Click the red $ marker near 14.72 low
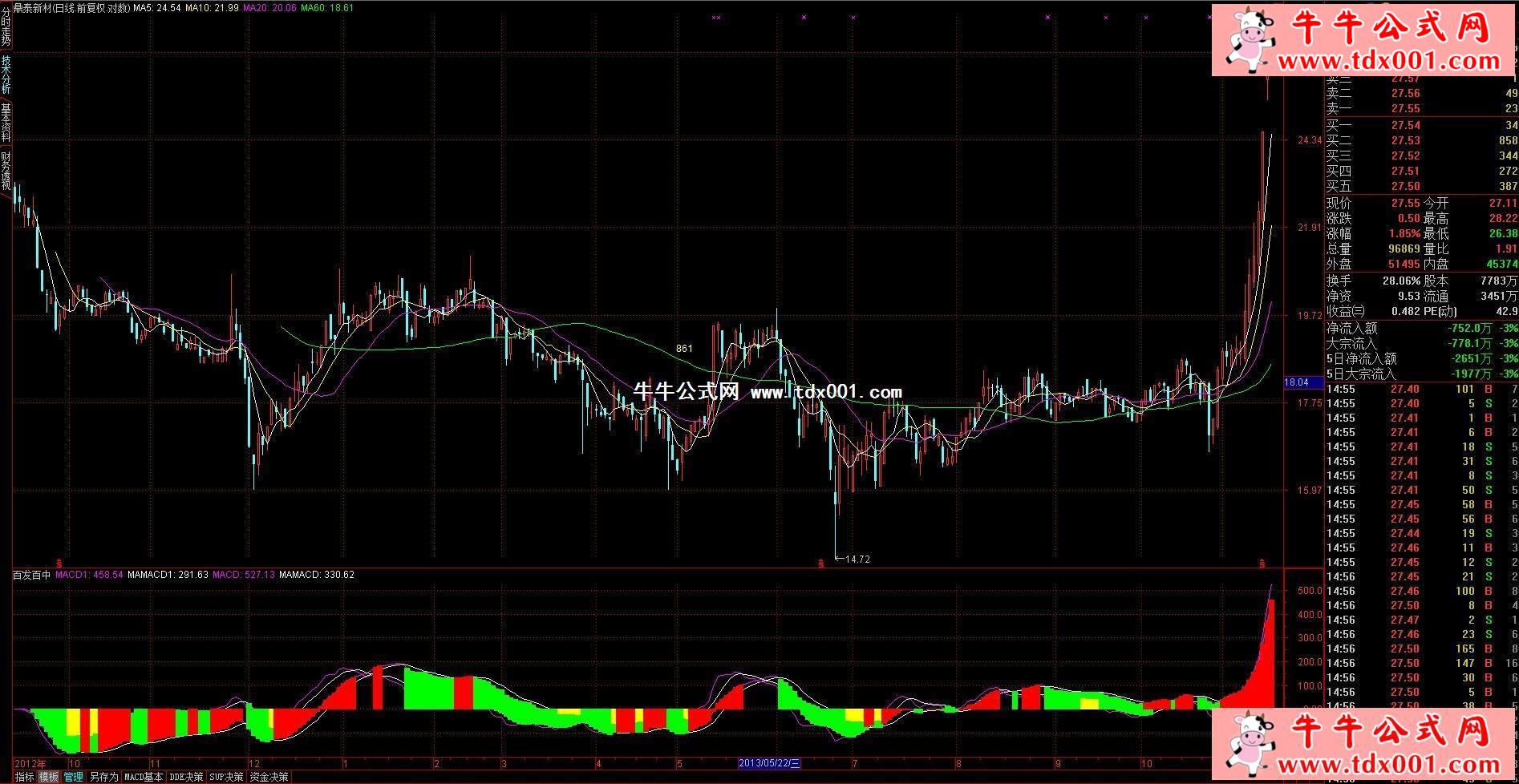The width and height of the screenshot is (1519, 784). (x=820, y=564)
